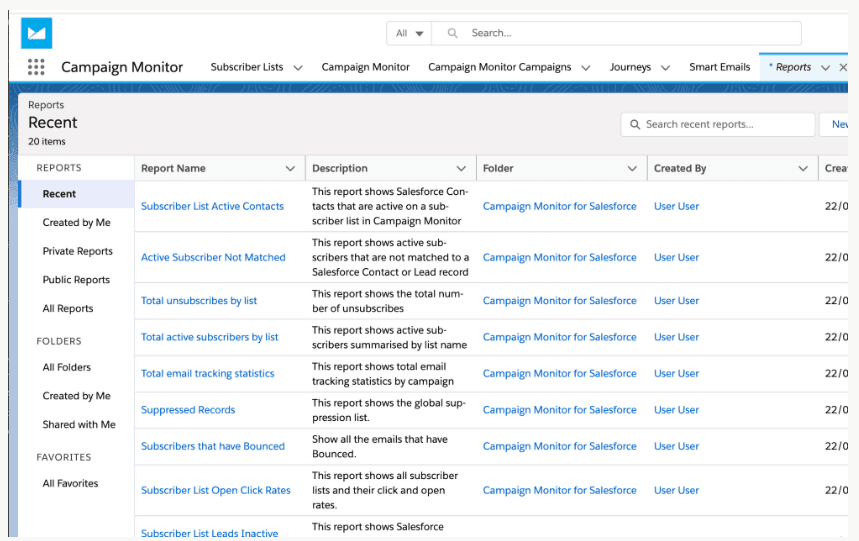859x541 pixels.
Task: Select All Folders in the sidebar
Action: coord(67,367)
